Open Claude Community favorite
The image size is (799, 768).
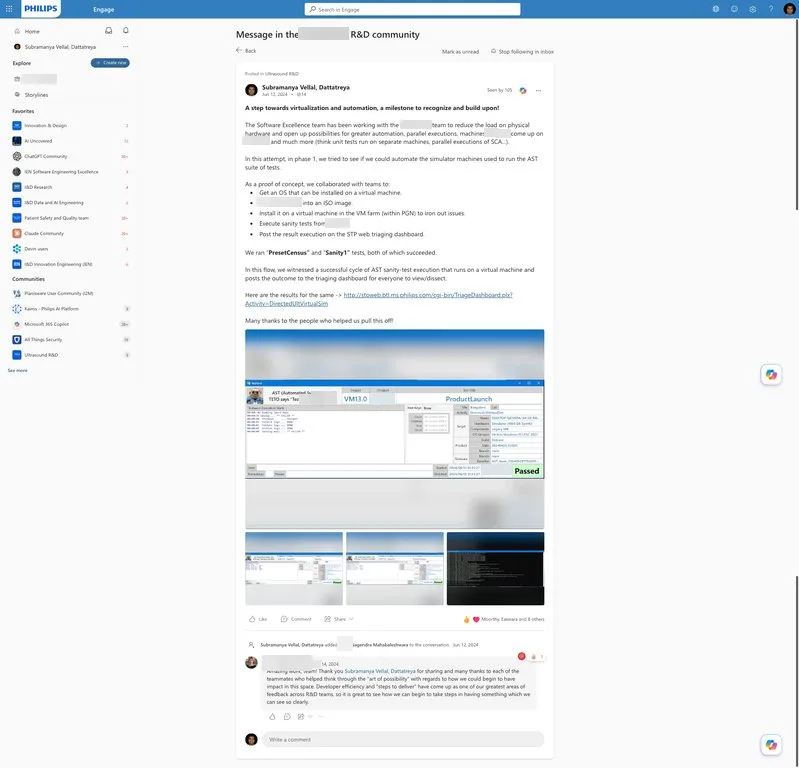point(70,233)
